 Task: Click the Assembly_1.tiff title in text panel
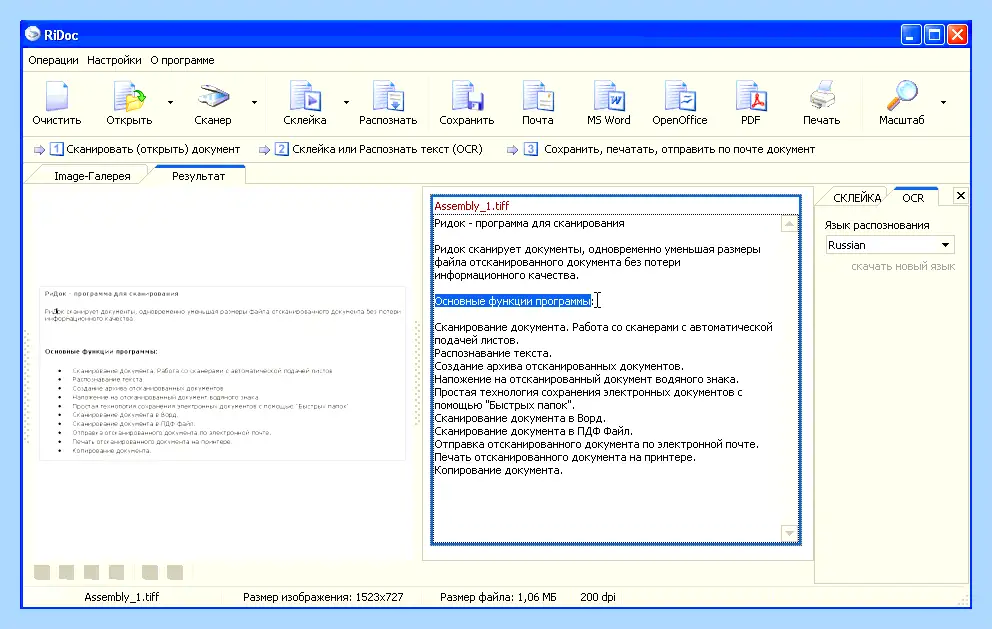[471, 206]
